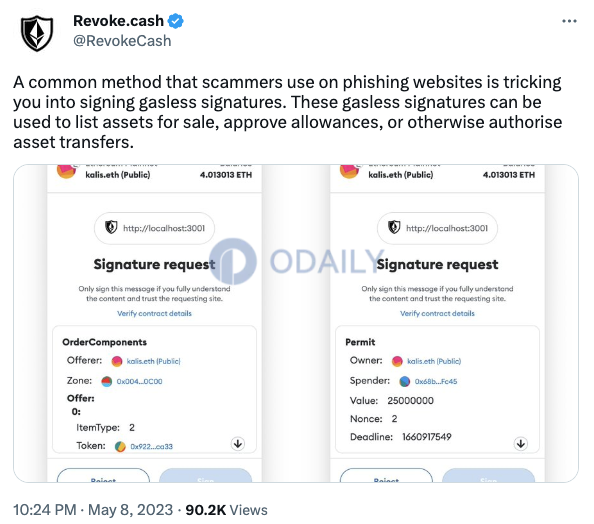Click Reject button in left signature request

pos(103,476)
